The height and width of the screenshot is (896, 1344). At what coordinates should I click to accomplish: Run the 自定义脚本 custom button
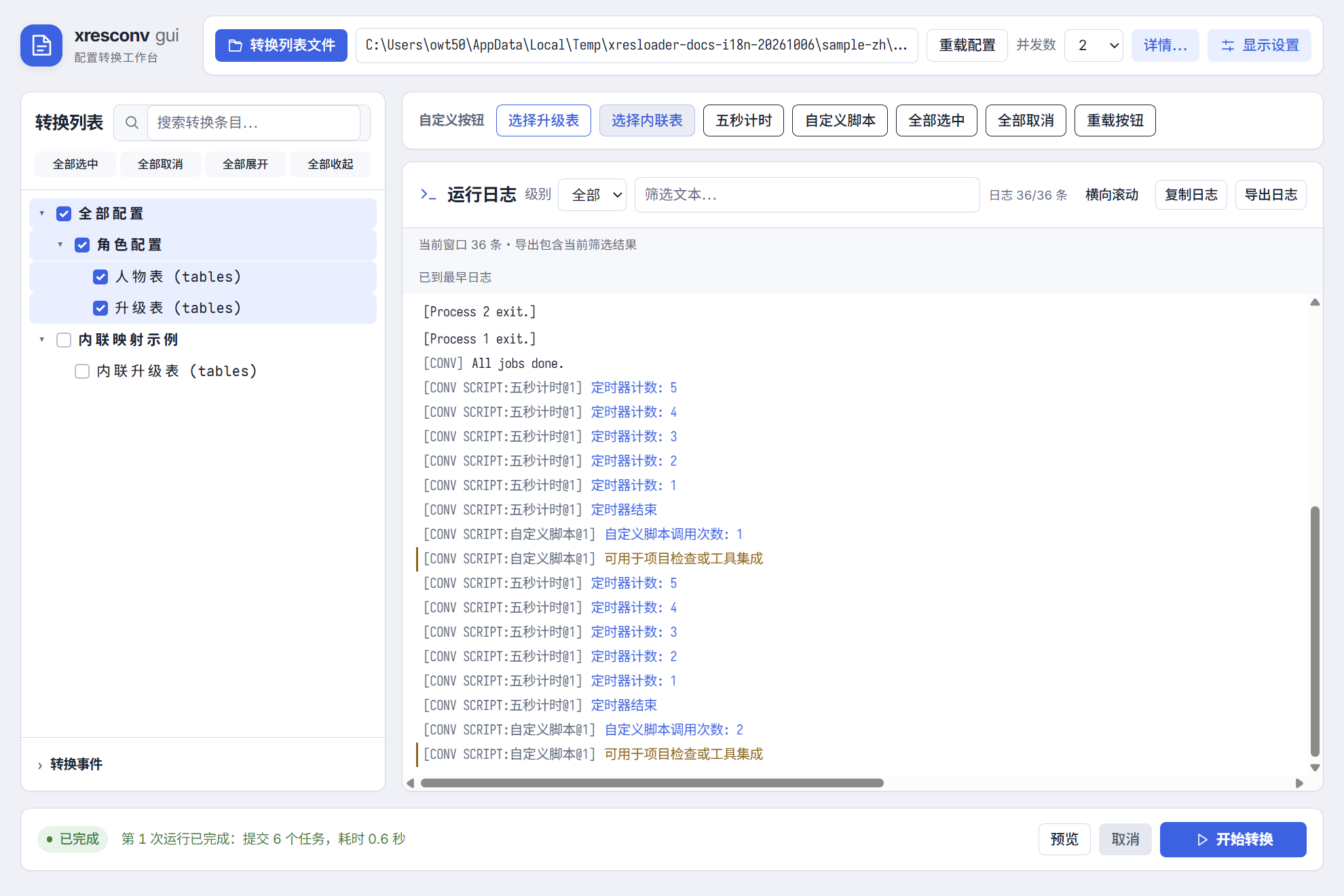[840, 121]
